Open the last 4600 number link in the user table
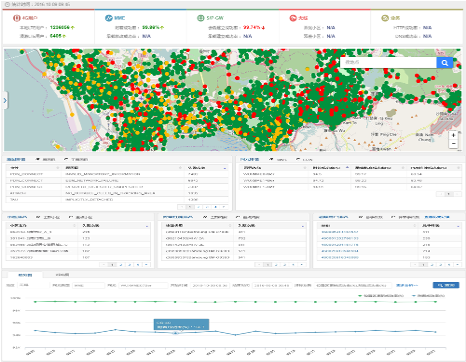 pos(340,257)
